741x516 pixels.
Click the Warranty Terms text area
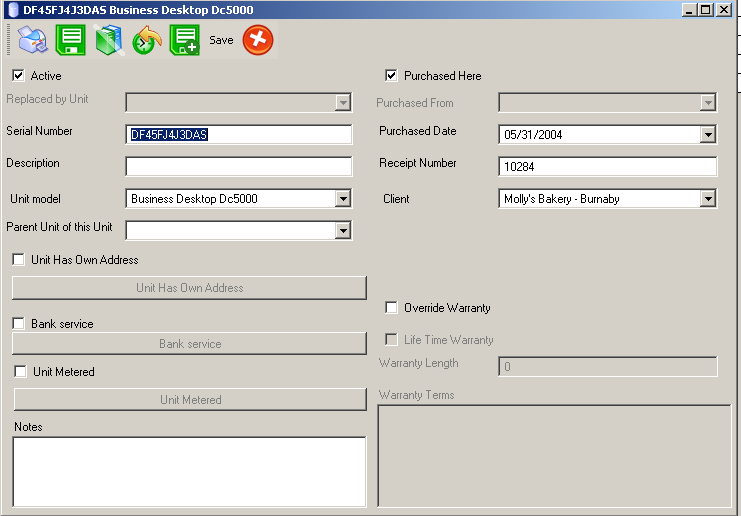[x=554, y=456]
